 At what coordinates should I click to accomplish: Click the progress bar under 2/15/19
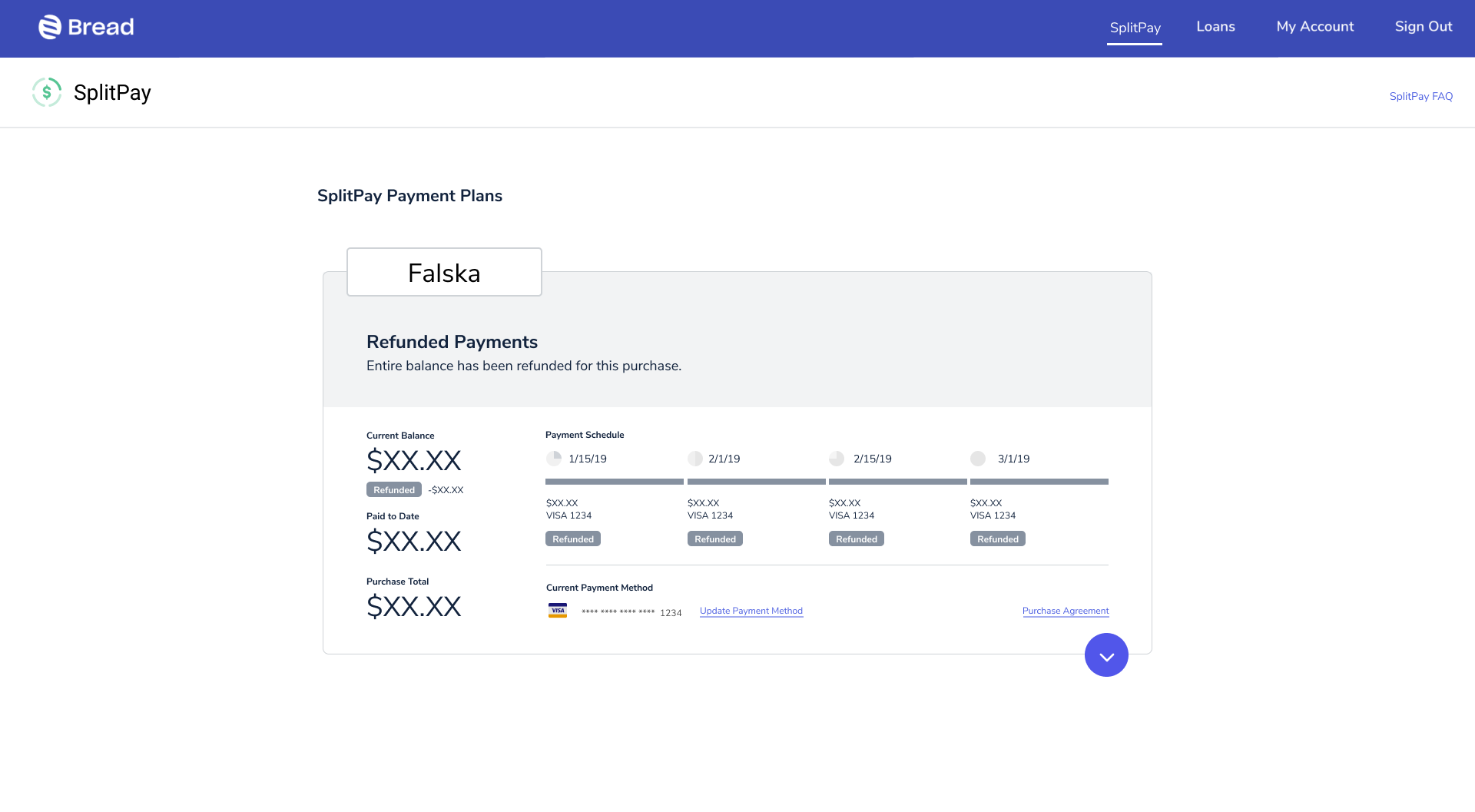898,482
